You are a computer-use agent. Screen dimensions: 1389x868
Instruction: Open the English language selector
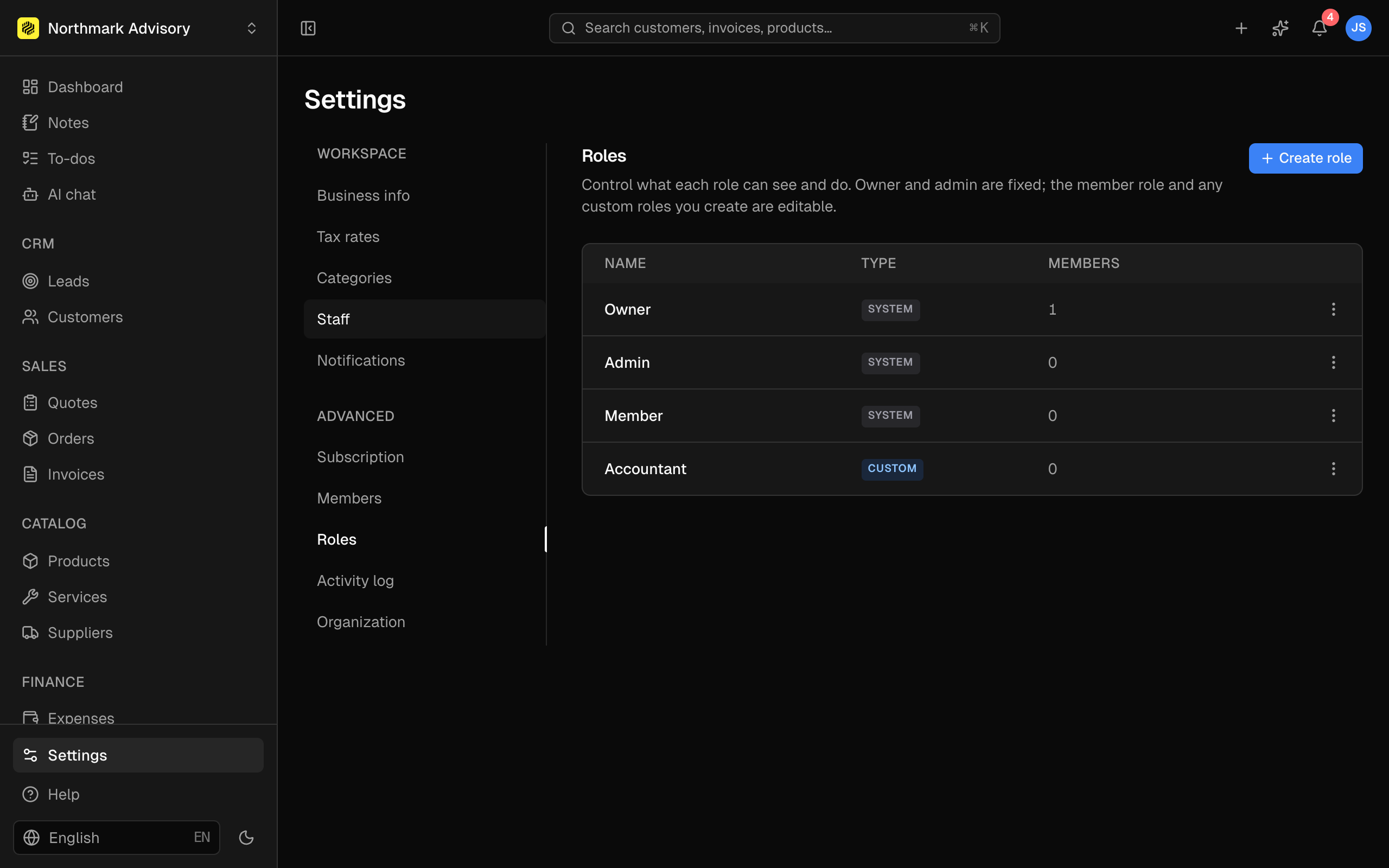[x=117, y=838]
